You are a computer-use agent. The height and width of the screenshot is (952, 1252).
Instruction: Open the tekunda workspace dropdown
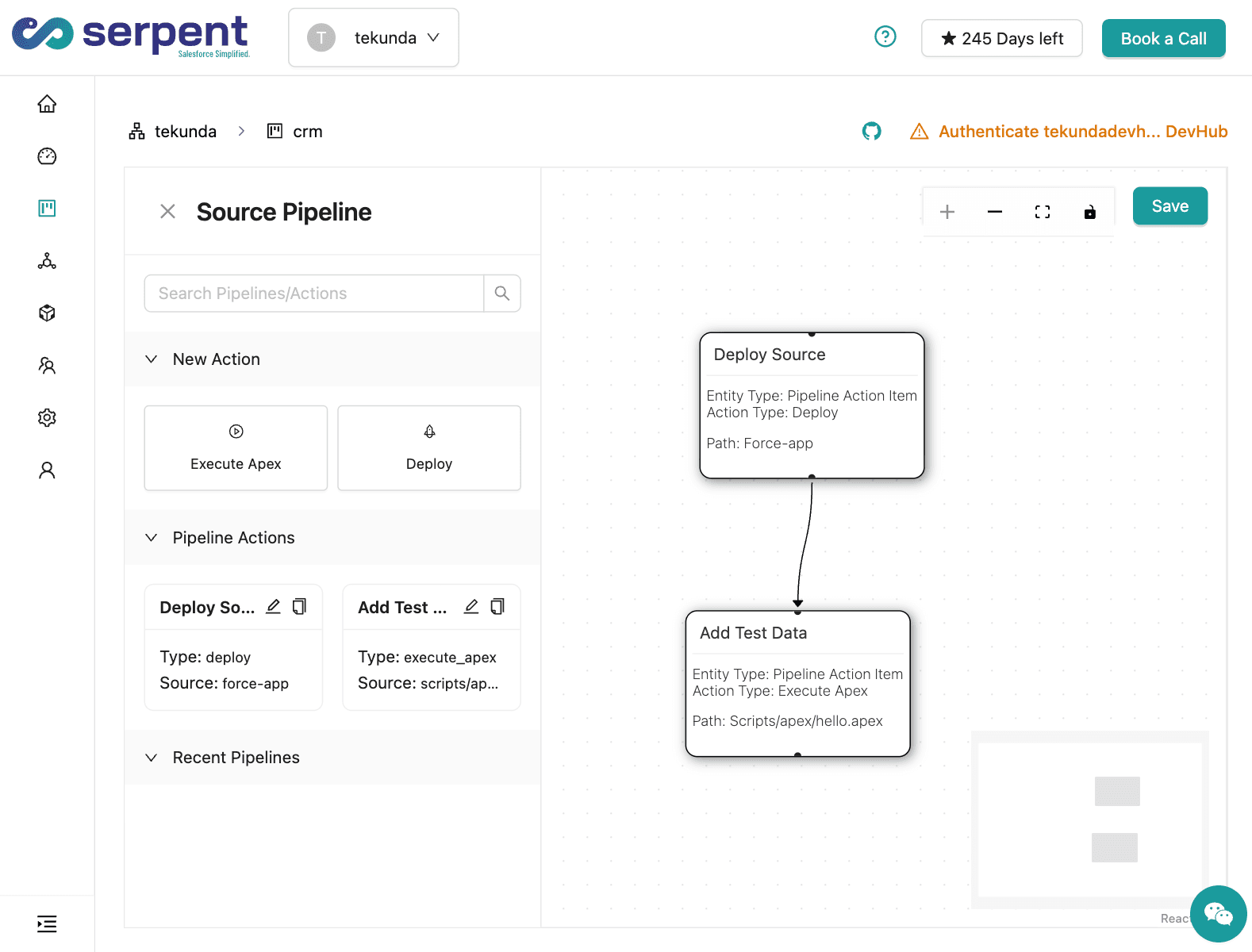point(374,38)
